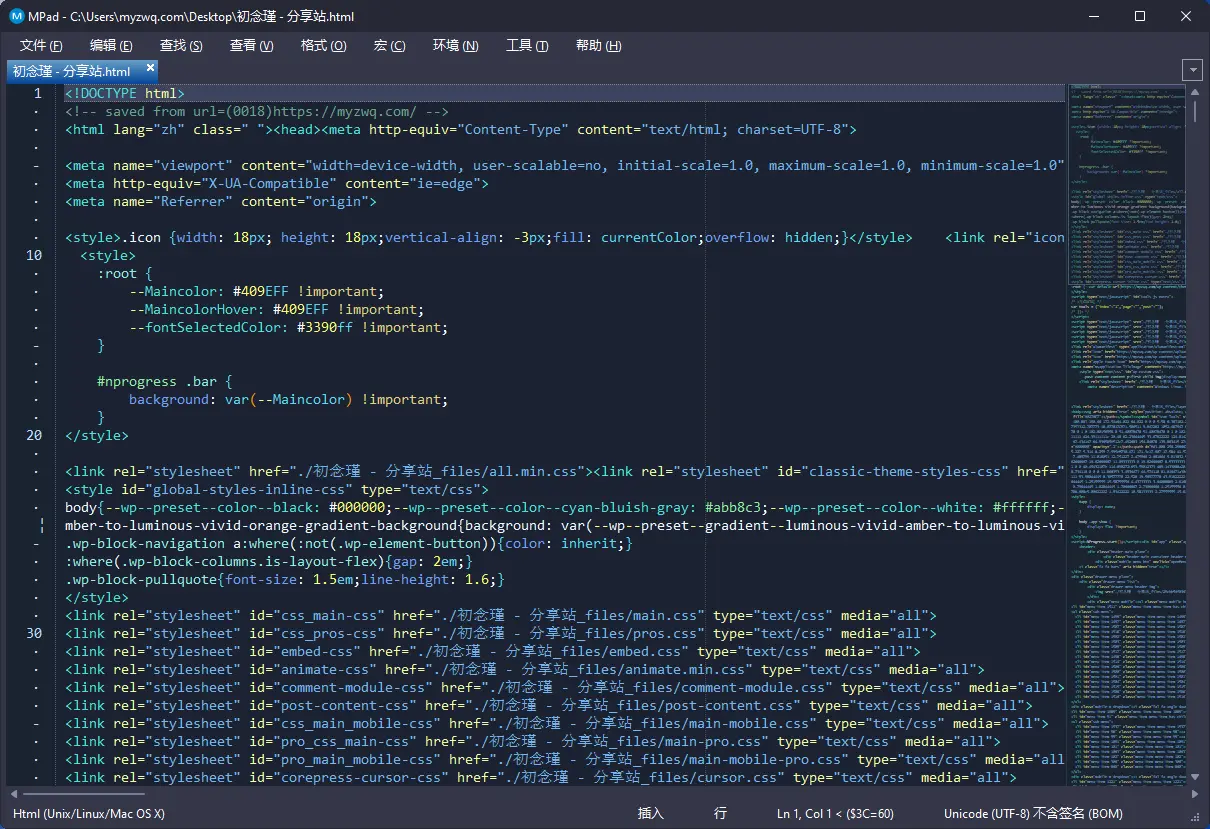
Task: Click Html (Unix/Linux/Mac OS X) file type indicator
Action: [x=89, y=814]
